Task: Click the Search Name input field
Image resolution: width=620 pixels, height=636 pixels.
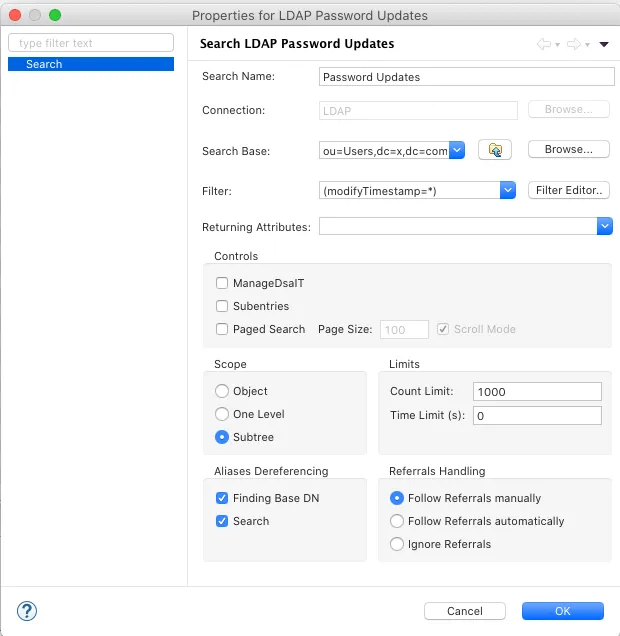Action: (x=467, y=77)
